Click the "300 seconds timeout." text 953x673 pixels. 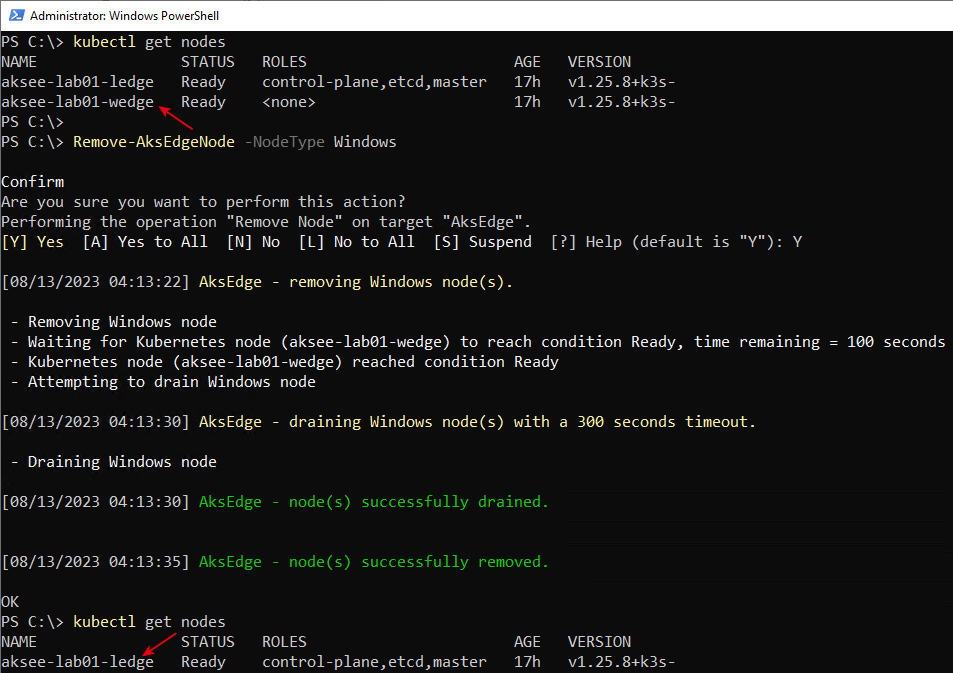[x=666, y=422]
